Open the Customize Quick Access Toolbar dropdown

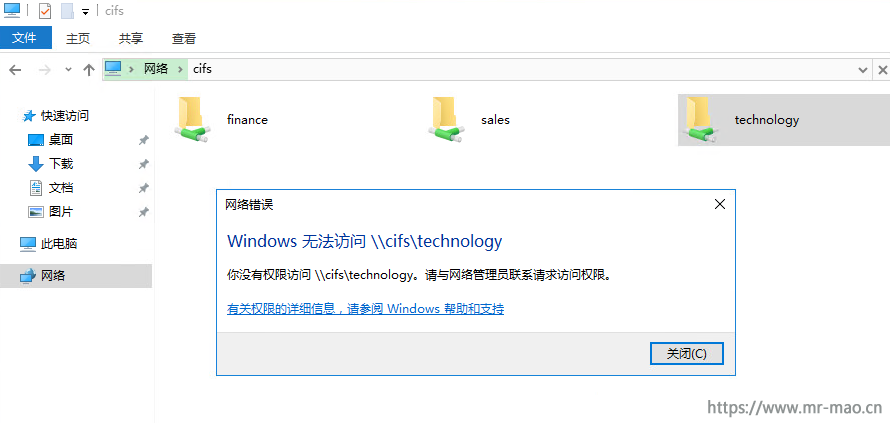pos(86,11)
